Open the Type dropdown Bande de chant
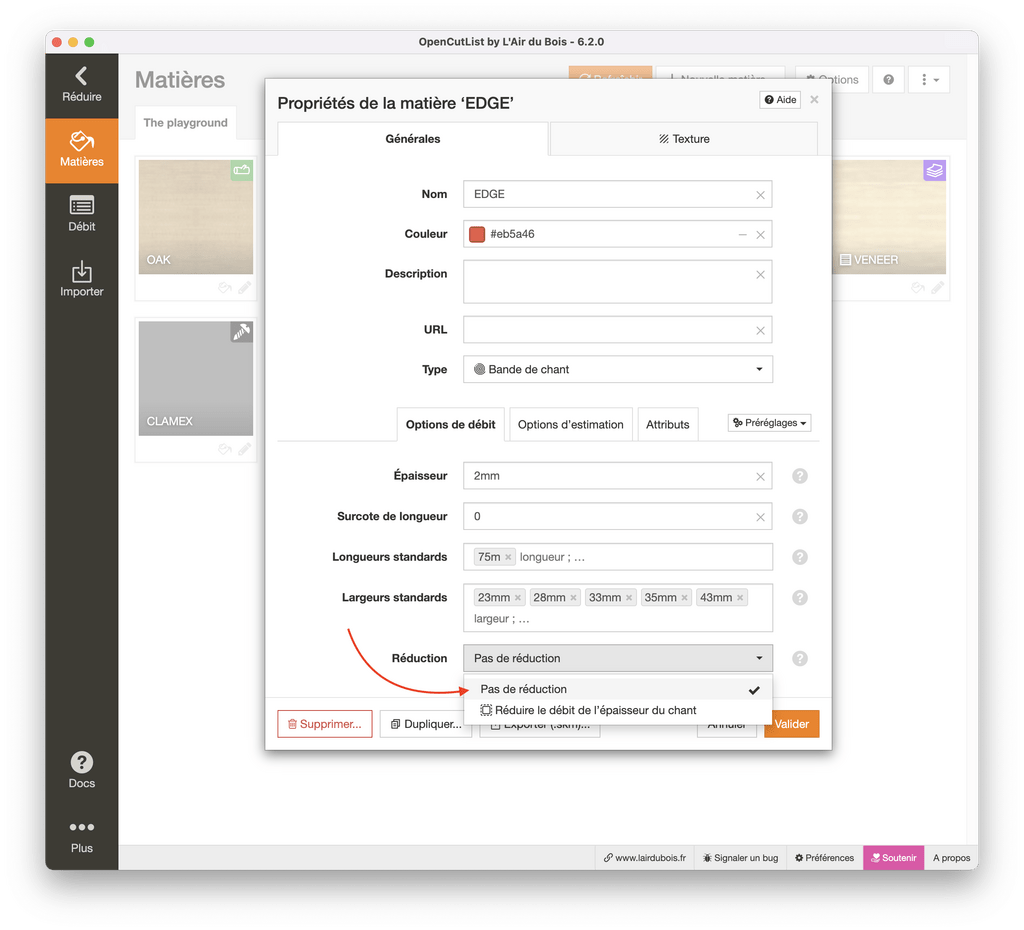Screen dimensions: 1024x930 point(618,369)
